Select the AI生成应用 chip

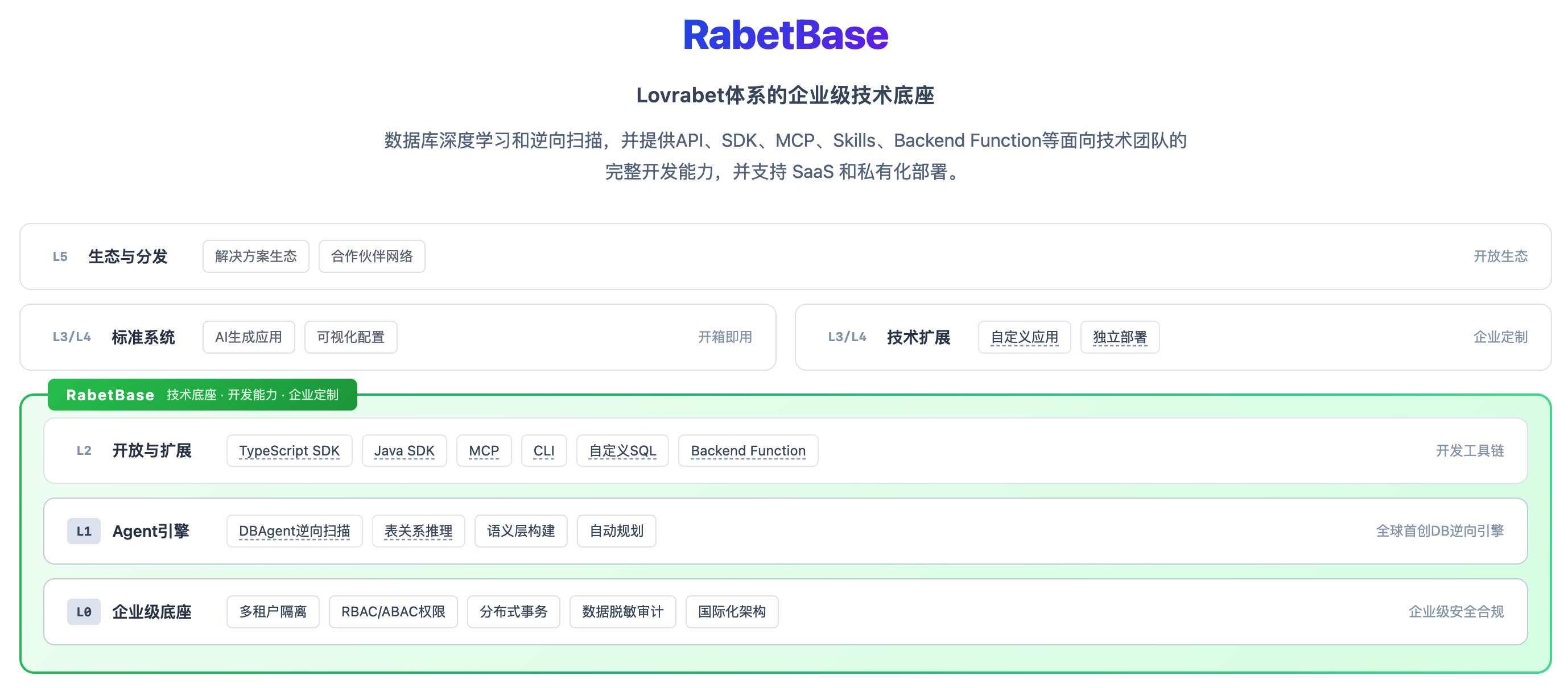249,337
